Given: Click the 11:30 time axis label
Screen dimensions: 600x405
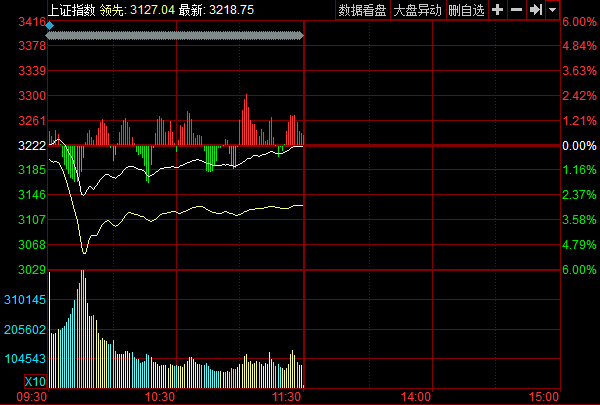Looking at the screenshot, I should point(288,397).
